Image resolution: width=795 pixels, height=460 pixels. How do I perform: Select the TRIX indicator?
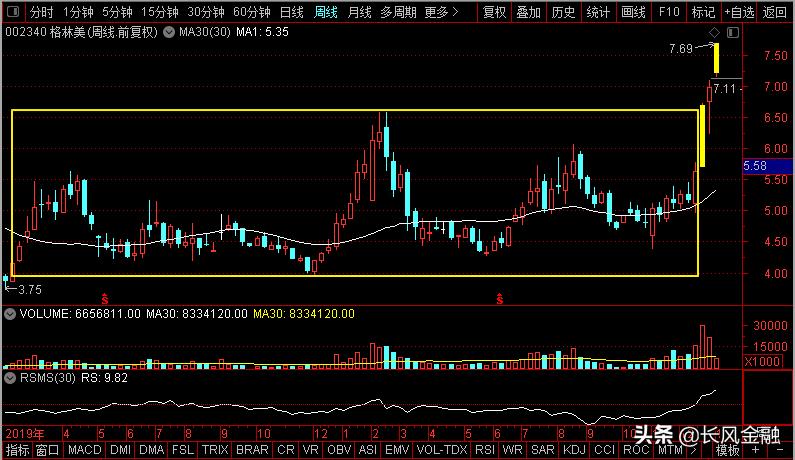pyautogui.click(x=215, y=450)
